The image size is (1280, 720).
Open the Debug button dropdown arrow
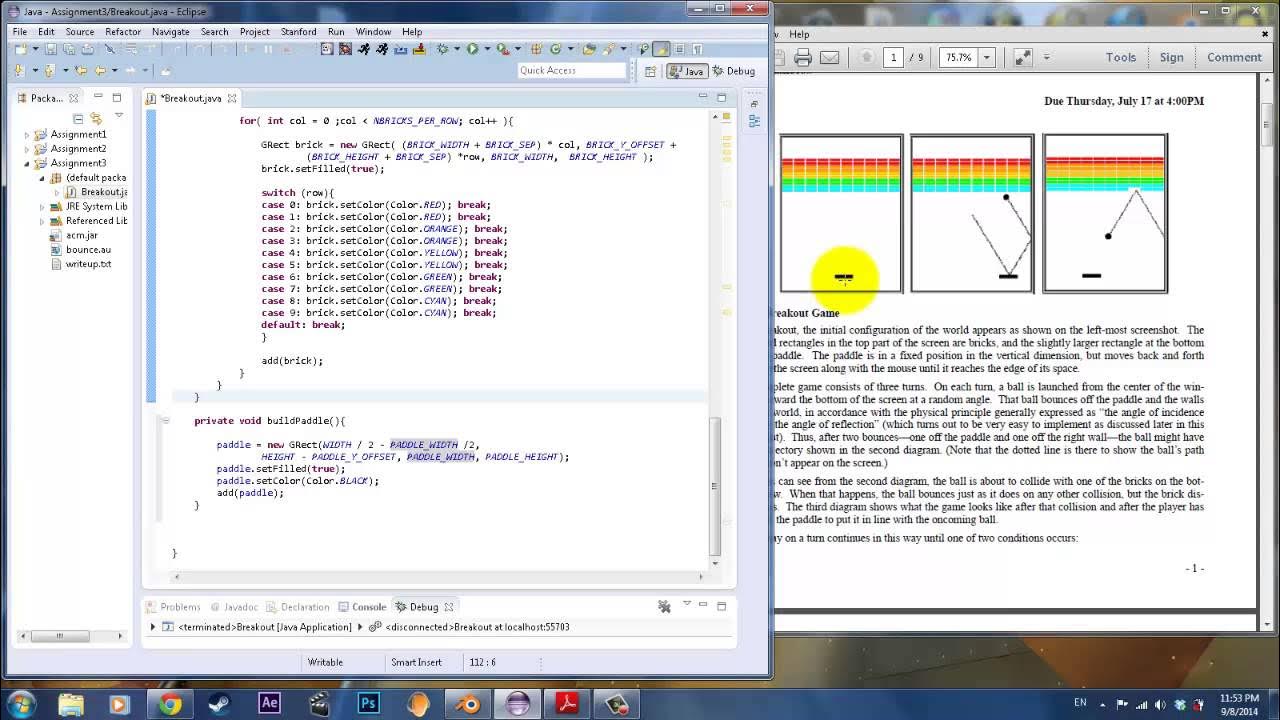click(457, 48)
